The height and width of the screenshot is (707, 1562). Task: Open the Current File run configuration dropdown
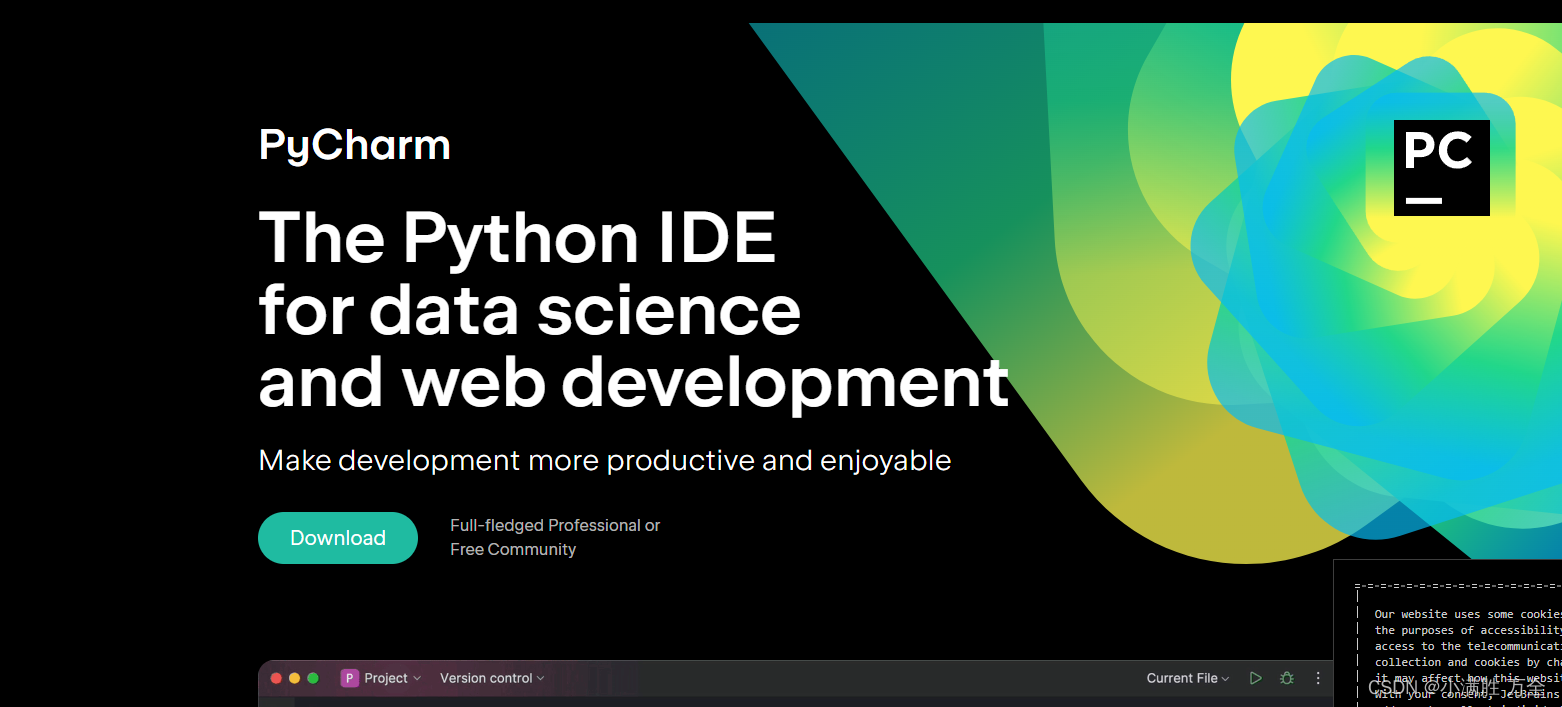(1188, 678)
